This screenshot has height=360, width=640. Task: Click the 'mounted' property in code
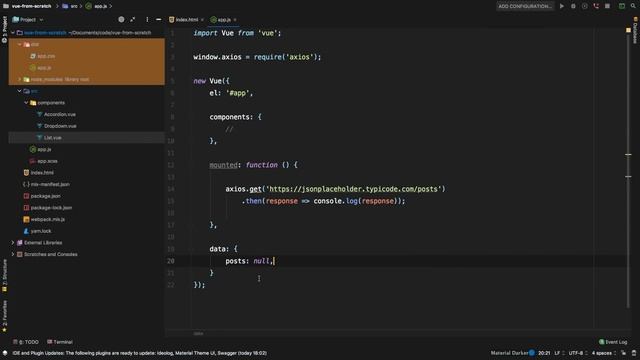[223, 165]
